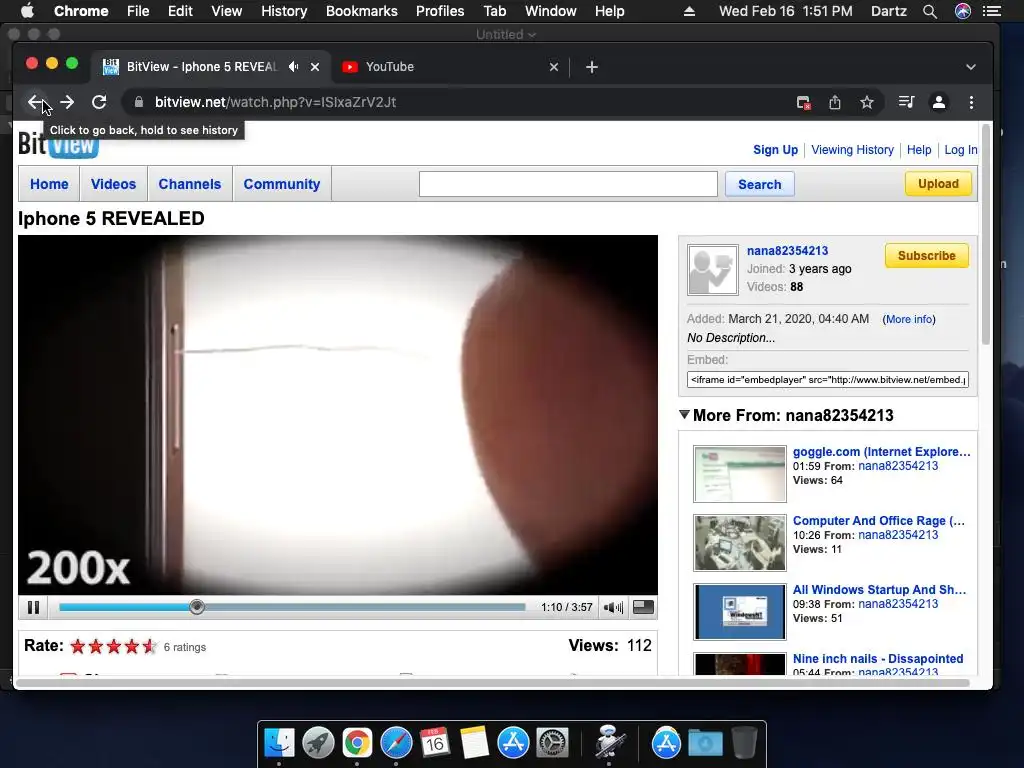This screenshot has width=1024, height=768.
Task: Focus the BitView search field
Action: click(x=568, y=184)
